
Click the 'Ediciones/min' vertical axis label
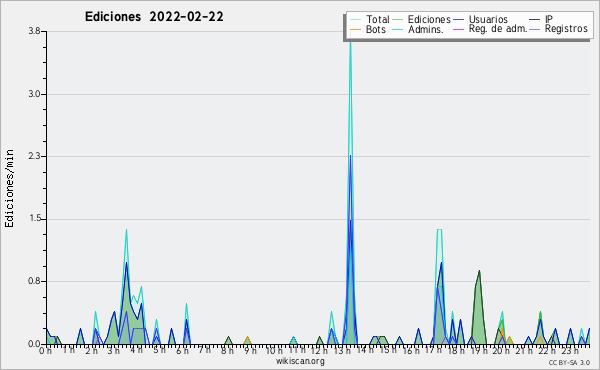[9, 188]
